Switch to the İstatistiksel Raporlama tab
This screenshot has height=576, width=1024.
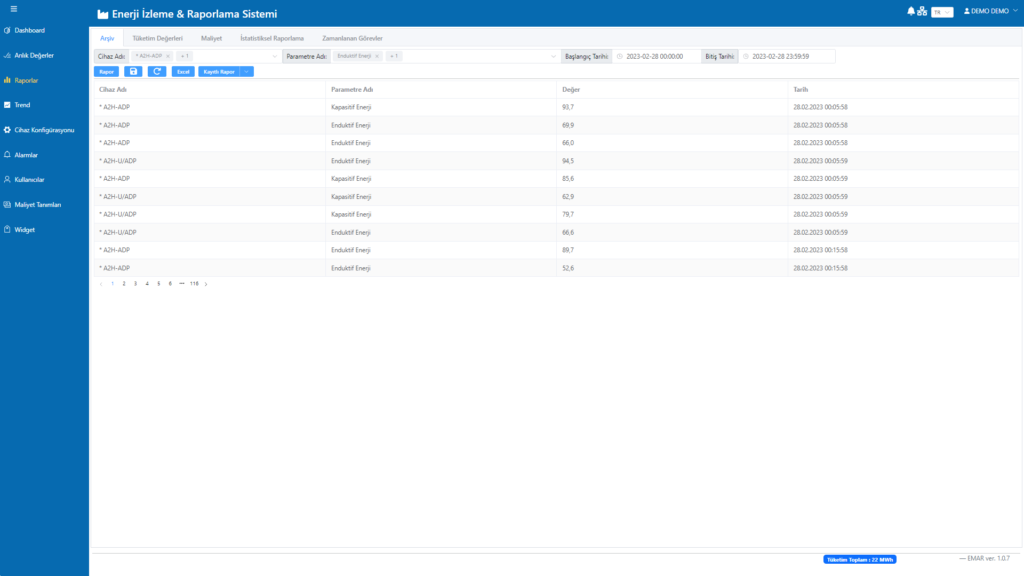(x=272, y=38)
